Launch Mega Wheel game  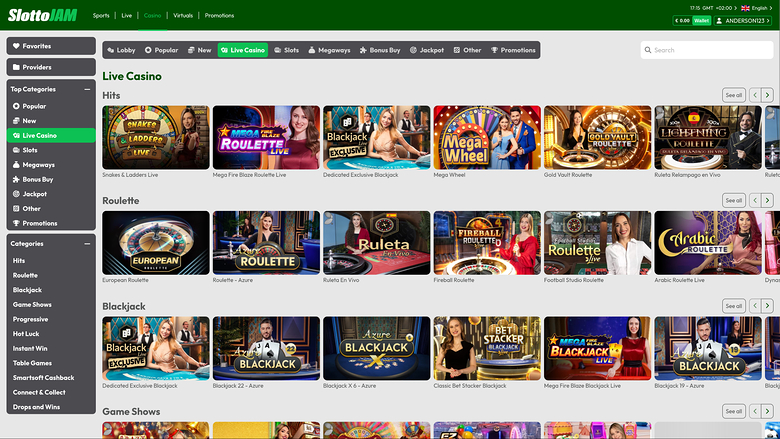[x=487, y=137]
